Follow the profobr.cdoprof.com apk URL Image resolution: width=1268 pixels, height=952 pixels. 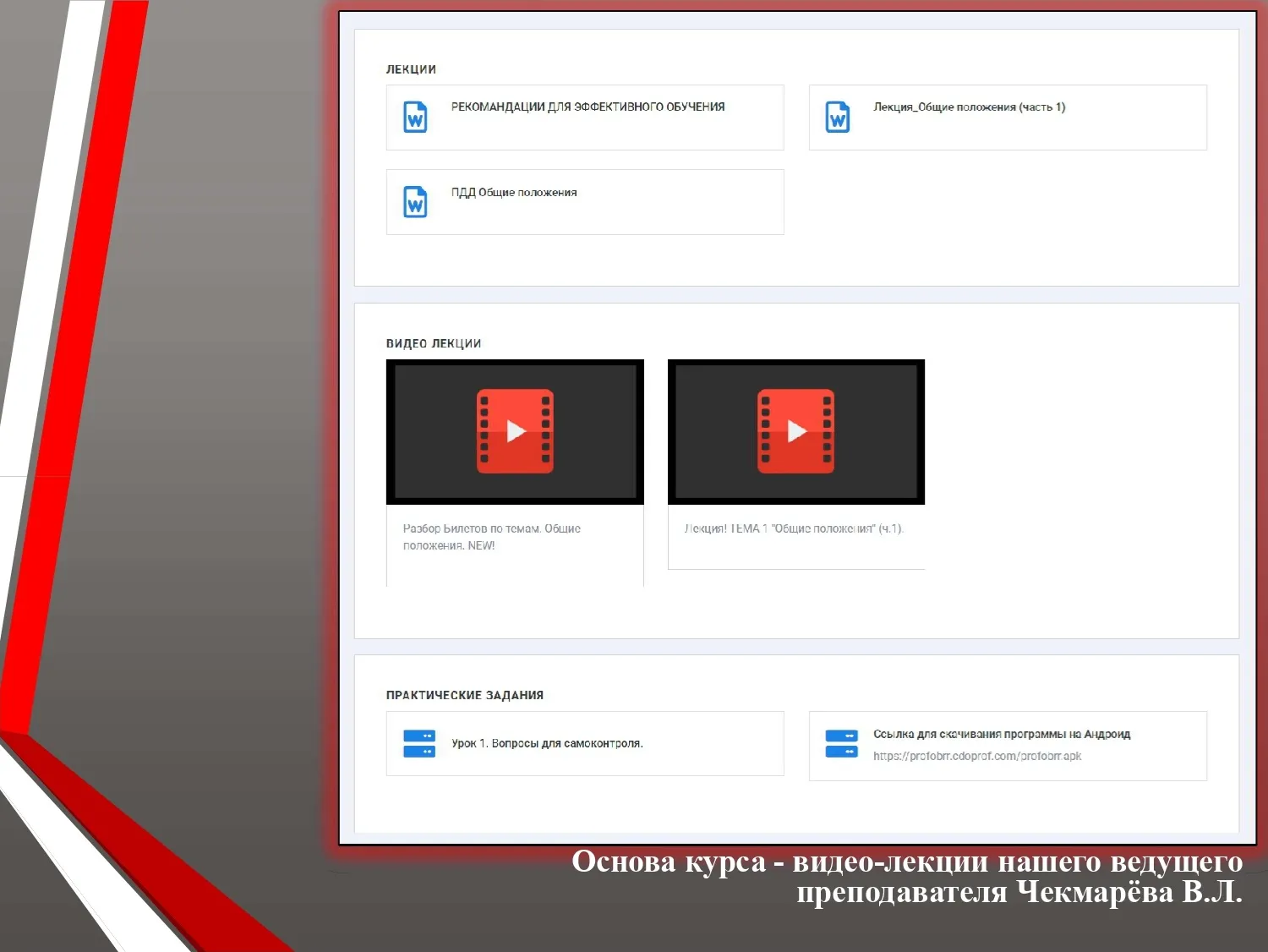coord(977,756)
